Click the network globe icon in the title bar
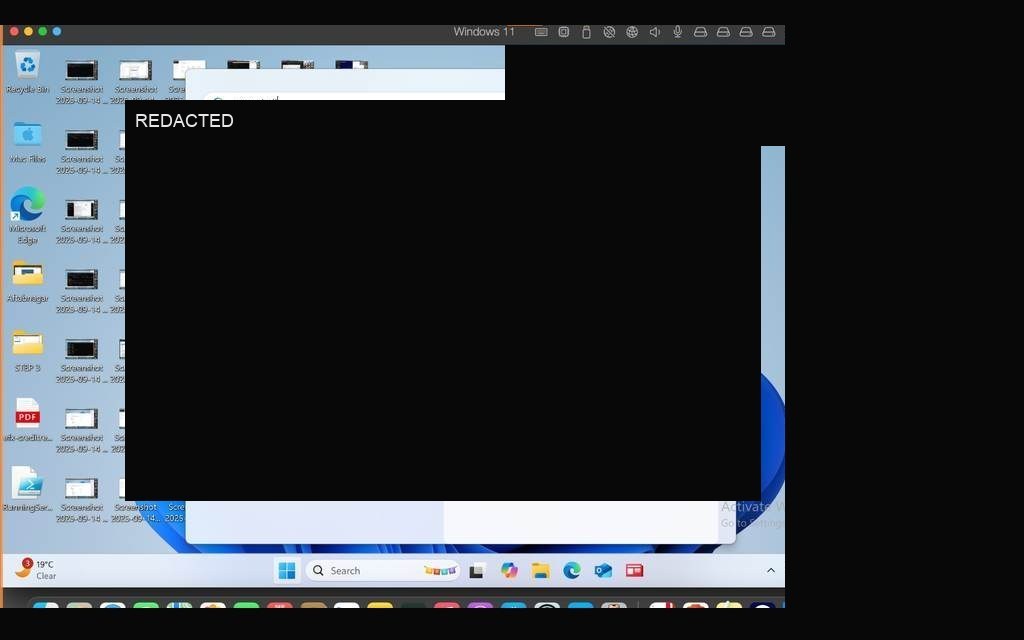This screenshot has width=1024, height=640. [x=632, y=31]
